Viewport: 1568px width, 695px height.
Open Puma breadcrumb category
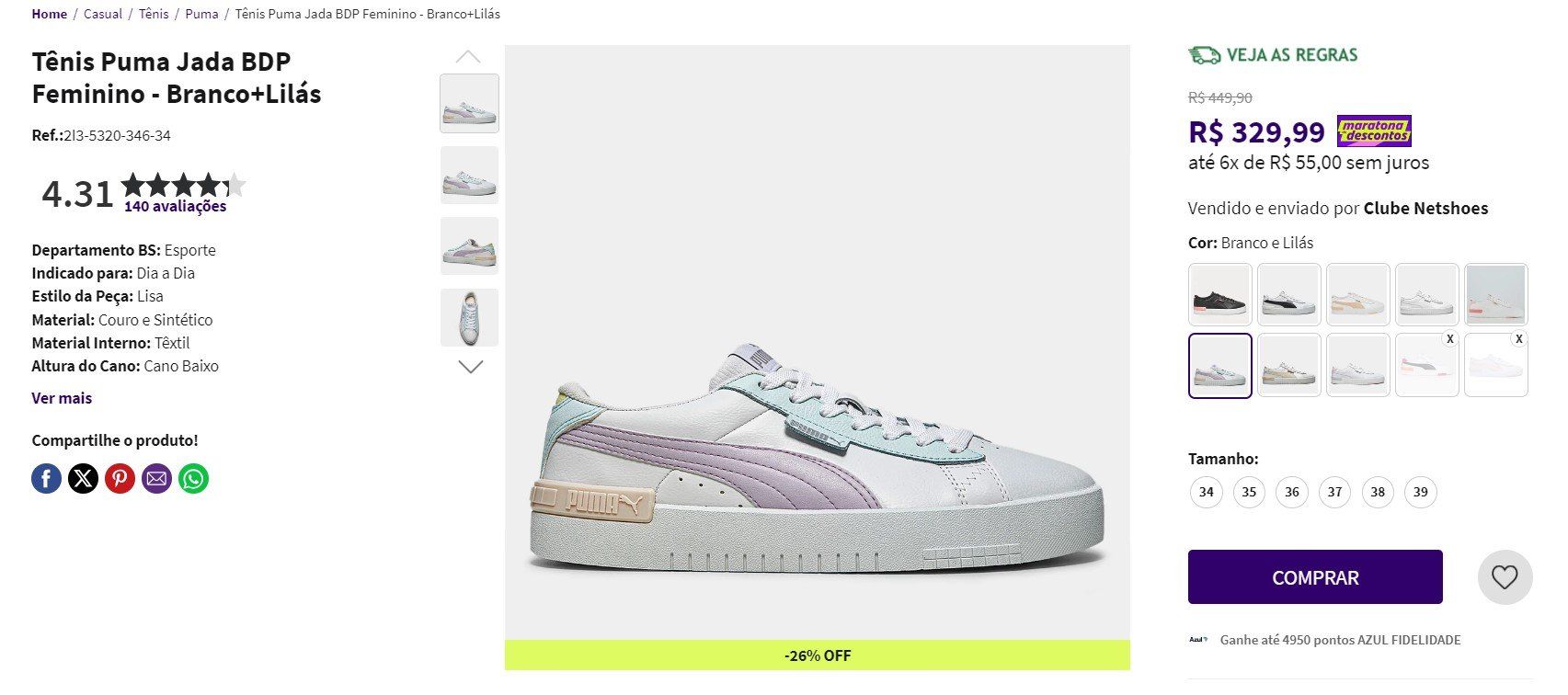201,14
